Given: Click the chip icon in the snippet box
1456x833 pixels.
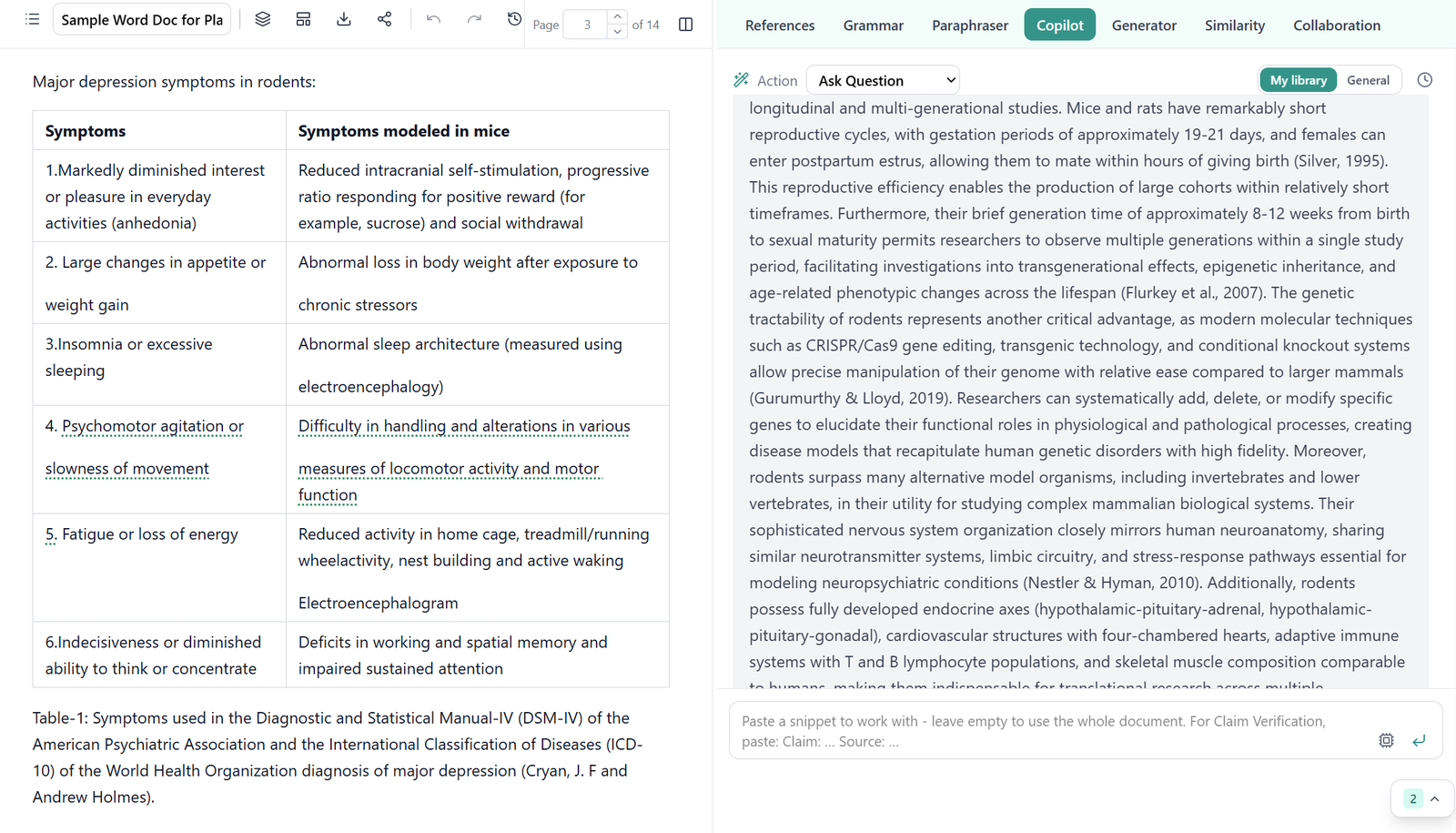Looking at the screenshot, I should point(1386,741).
